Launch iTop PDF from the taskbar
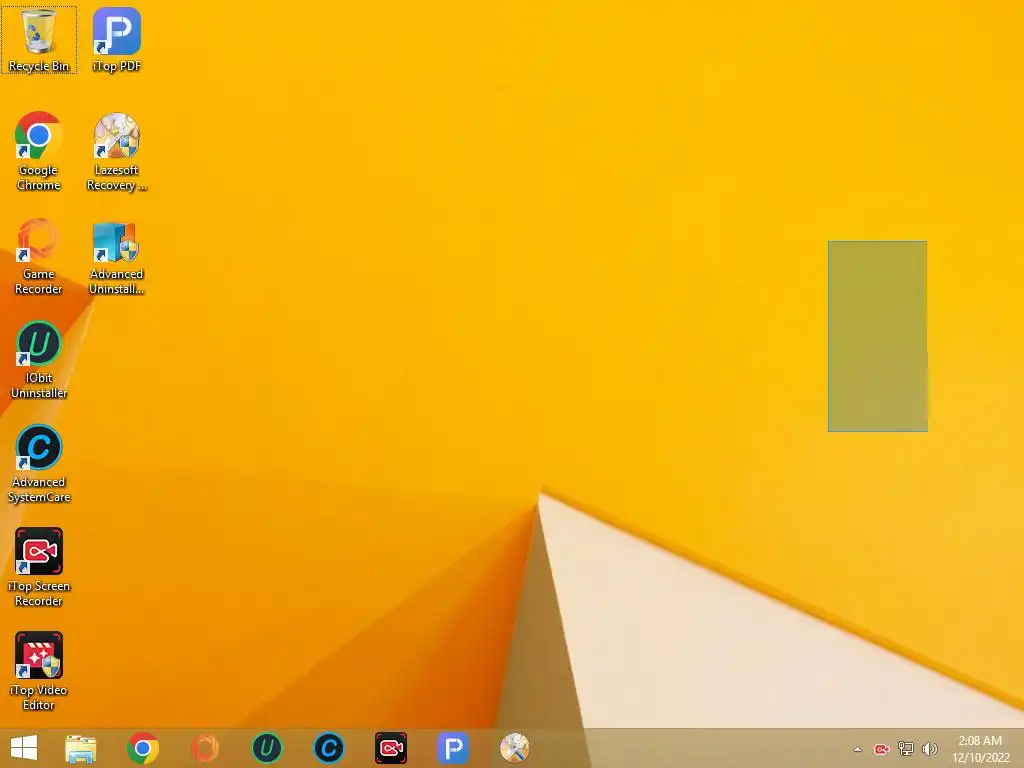The height and width of the screenshot is (768, 1024). click(453, 748)
